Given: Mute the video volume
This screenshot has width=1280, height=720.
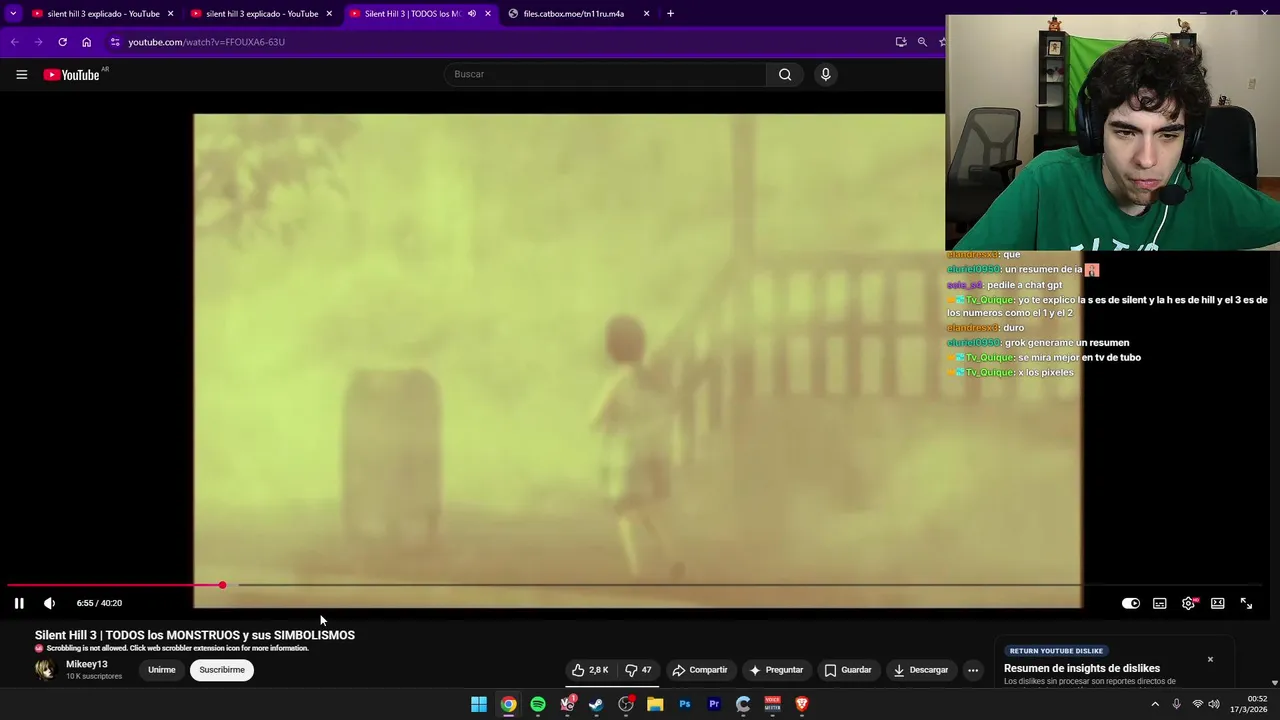Looking at the screenshot, I should [49, 603].
